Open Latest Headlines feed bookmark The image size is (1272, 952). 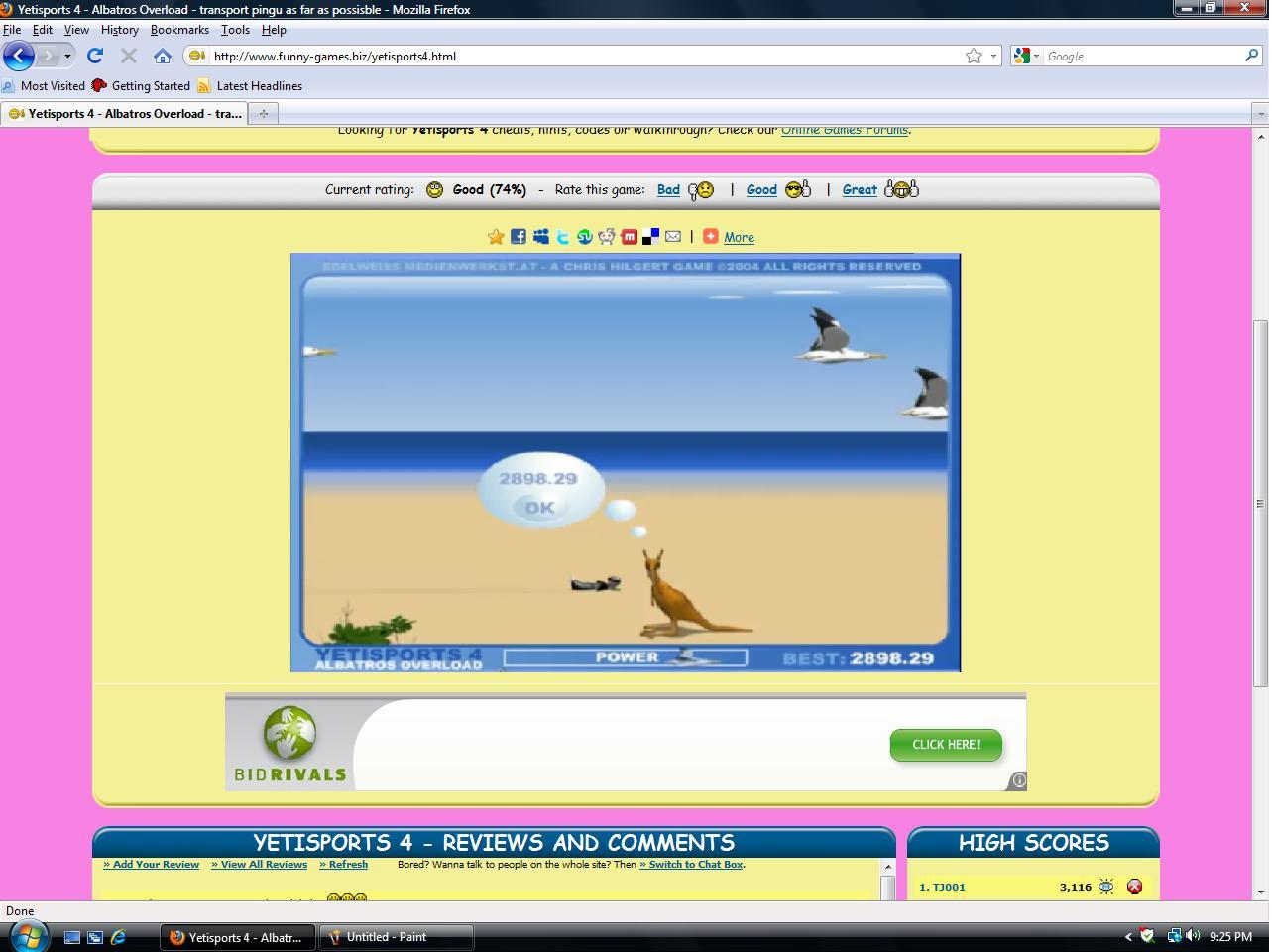250,85
